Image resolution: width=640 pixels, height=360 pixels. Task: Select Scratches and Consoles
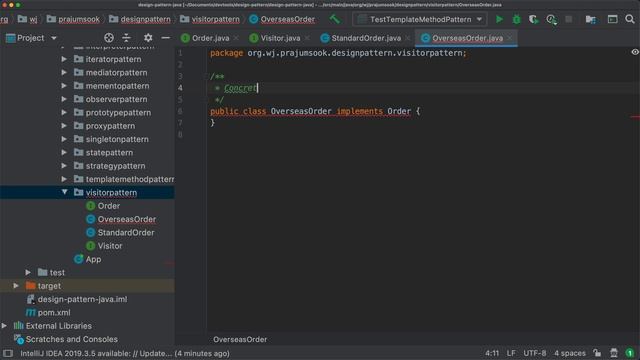pyautogui.click(x=71, y=339)
